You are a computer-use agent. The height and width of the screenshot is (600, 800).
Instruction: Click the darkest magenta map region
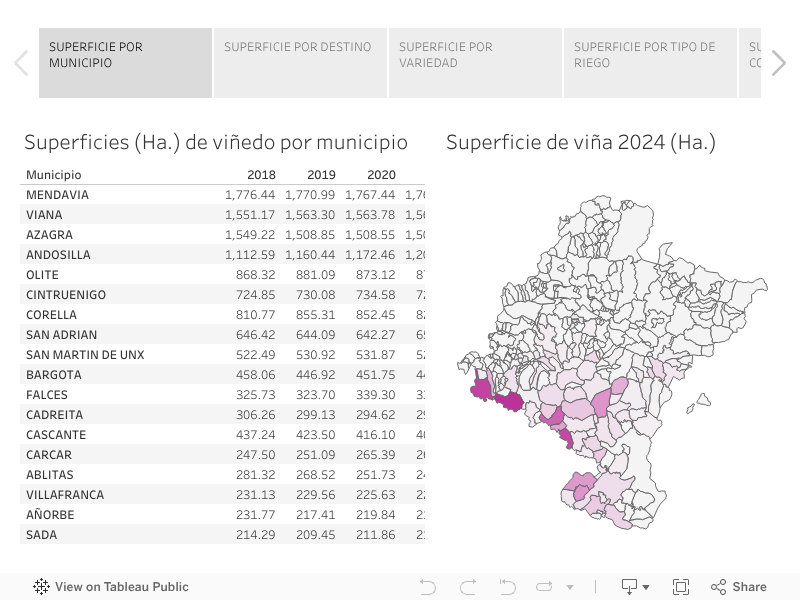coord(510,402)
